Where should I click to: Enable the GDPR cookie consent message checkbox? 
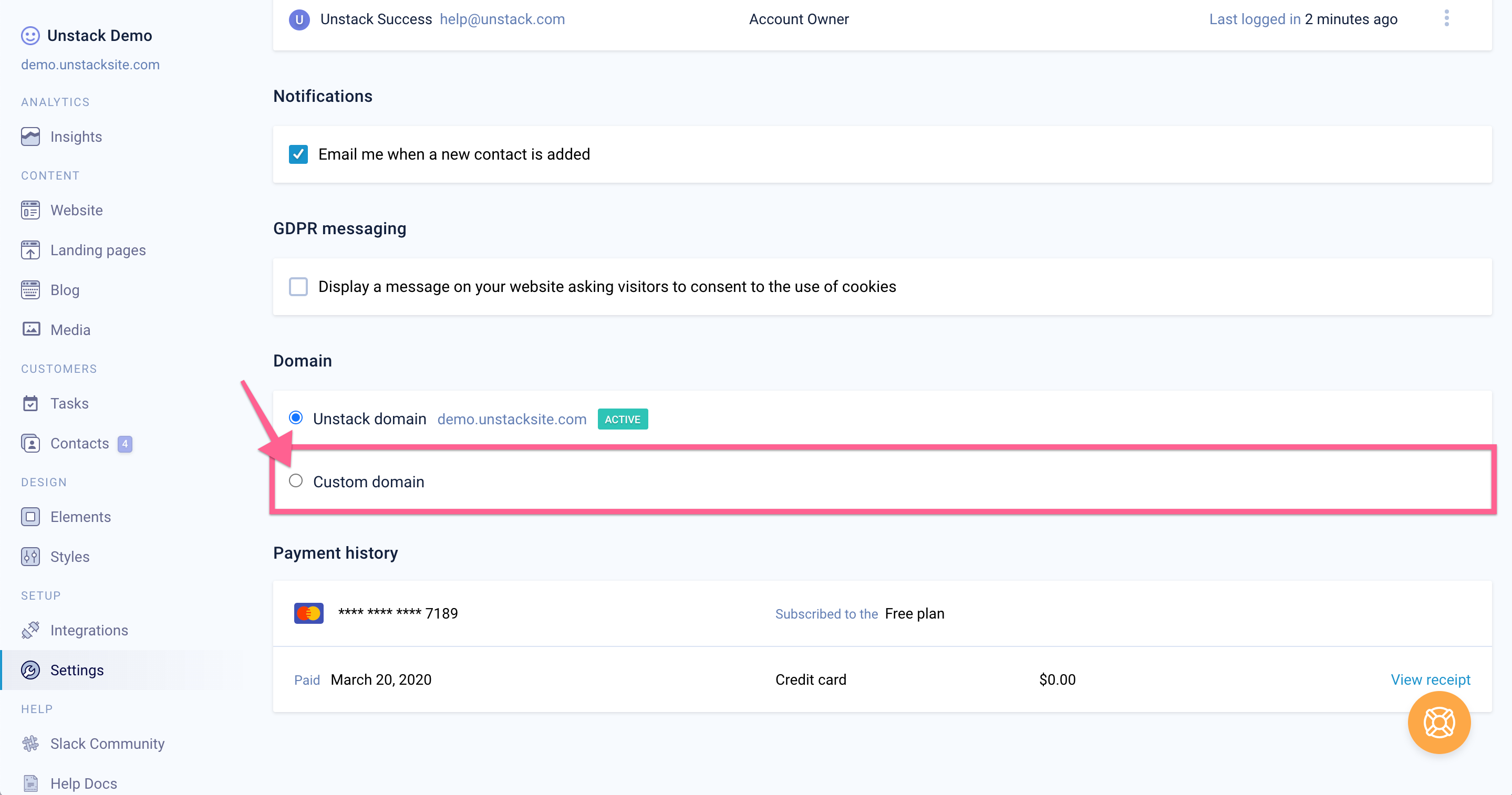(x=298, y=287)
